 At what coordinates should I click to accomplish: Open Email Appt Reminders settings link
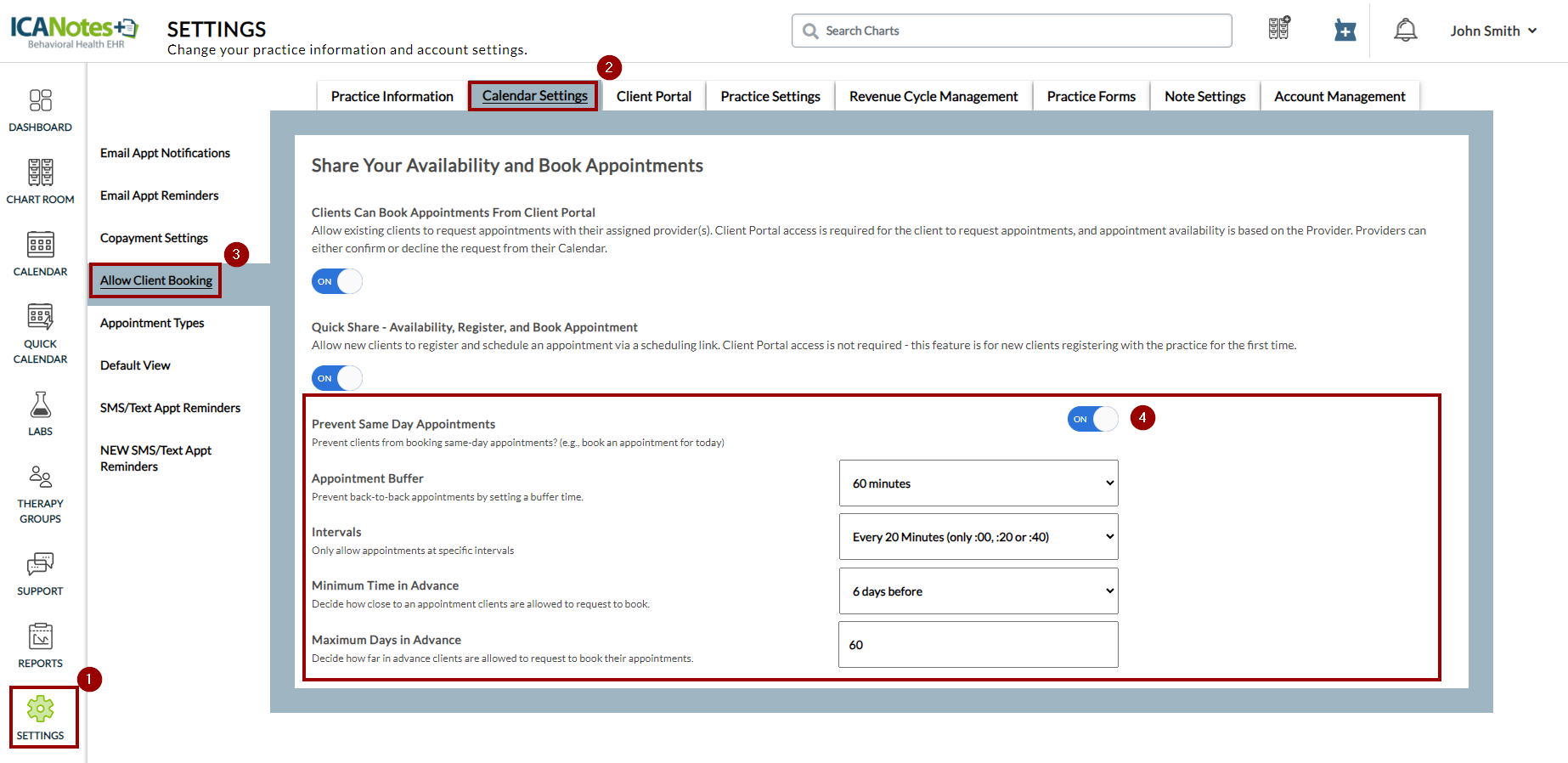[160, 195]
